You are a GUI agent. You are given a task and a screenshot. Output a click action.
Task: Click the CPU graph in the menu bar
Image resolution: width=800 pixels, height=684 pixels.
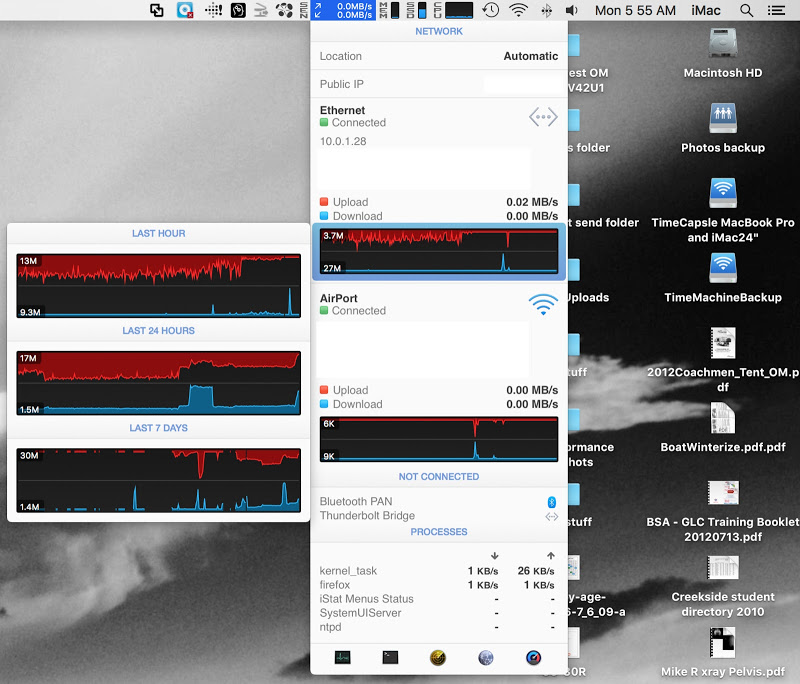(x=461, y=11)
